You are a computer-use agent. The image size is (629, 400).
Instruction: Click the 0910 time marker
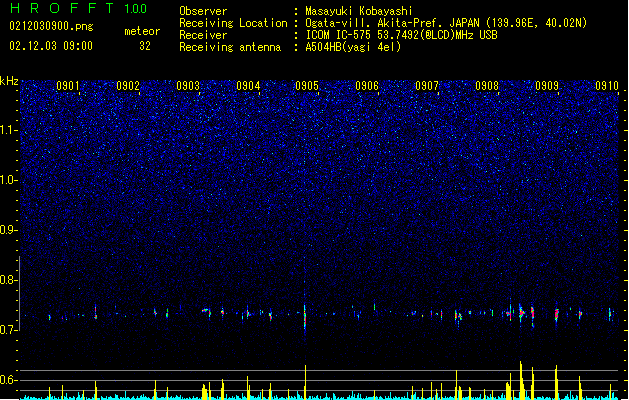pos(607,85)
